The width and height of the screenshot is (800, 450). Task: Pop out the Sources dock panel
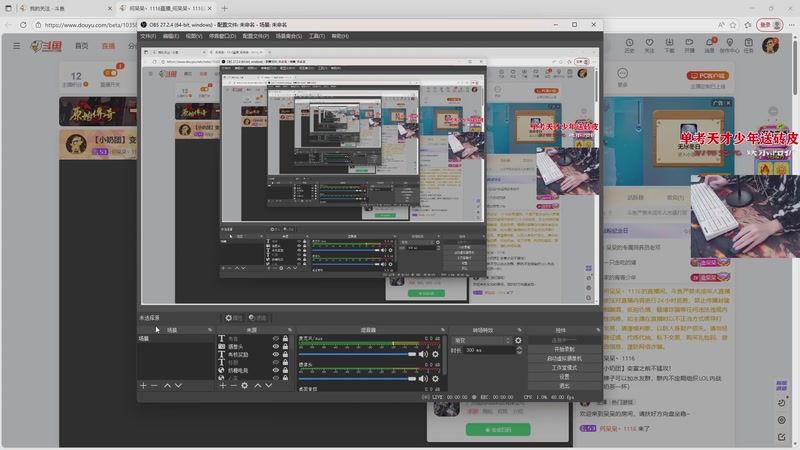click(290, 330)
